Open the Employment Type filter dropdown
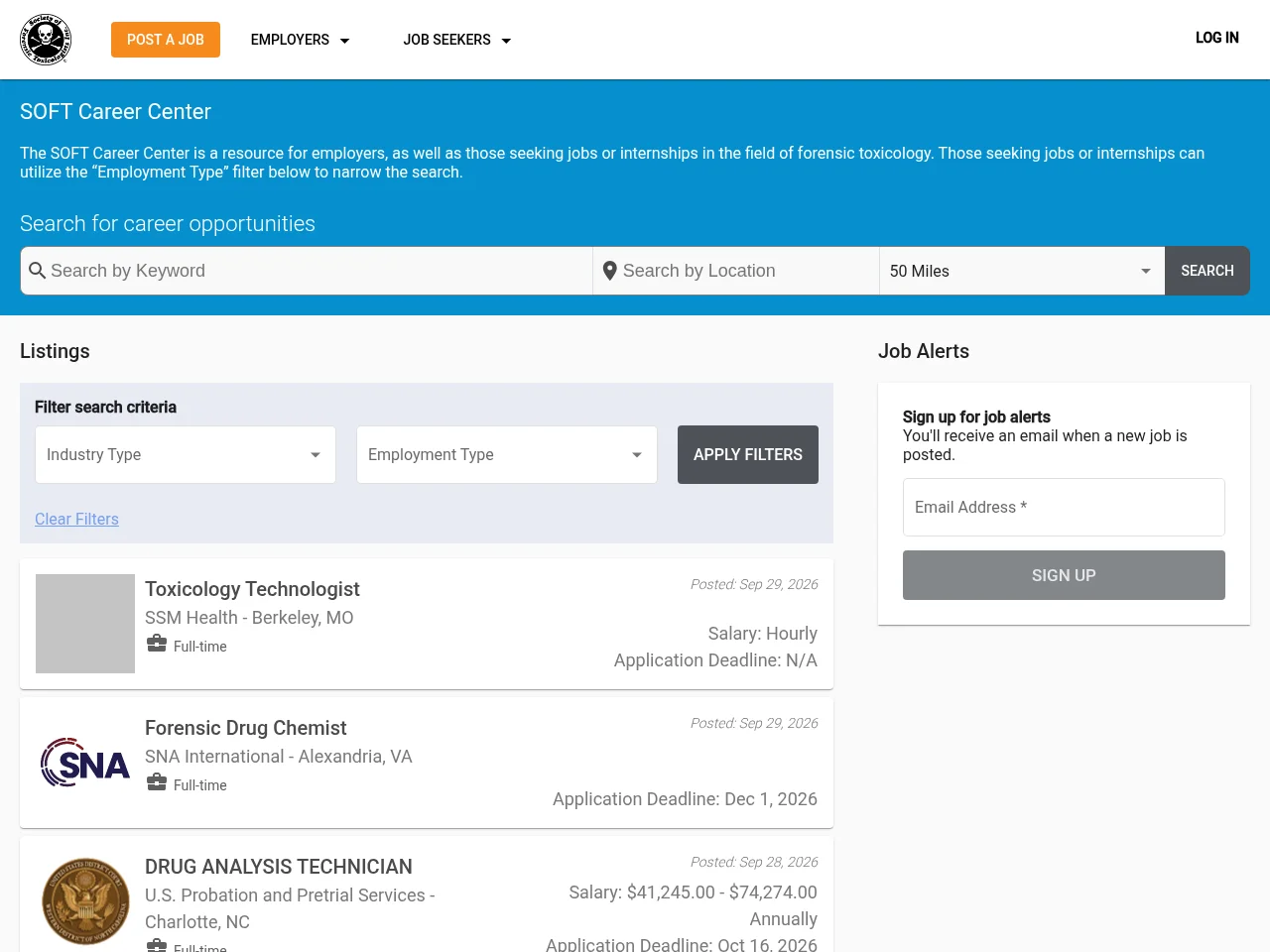Screen dimensions: 1270x952 (507, 455)
